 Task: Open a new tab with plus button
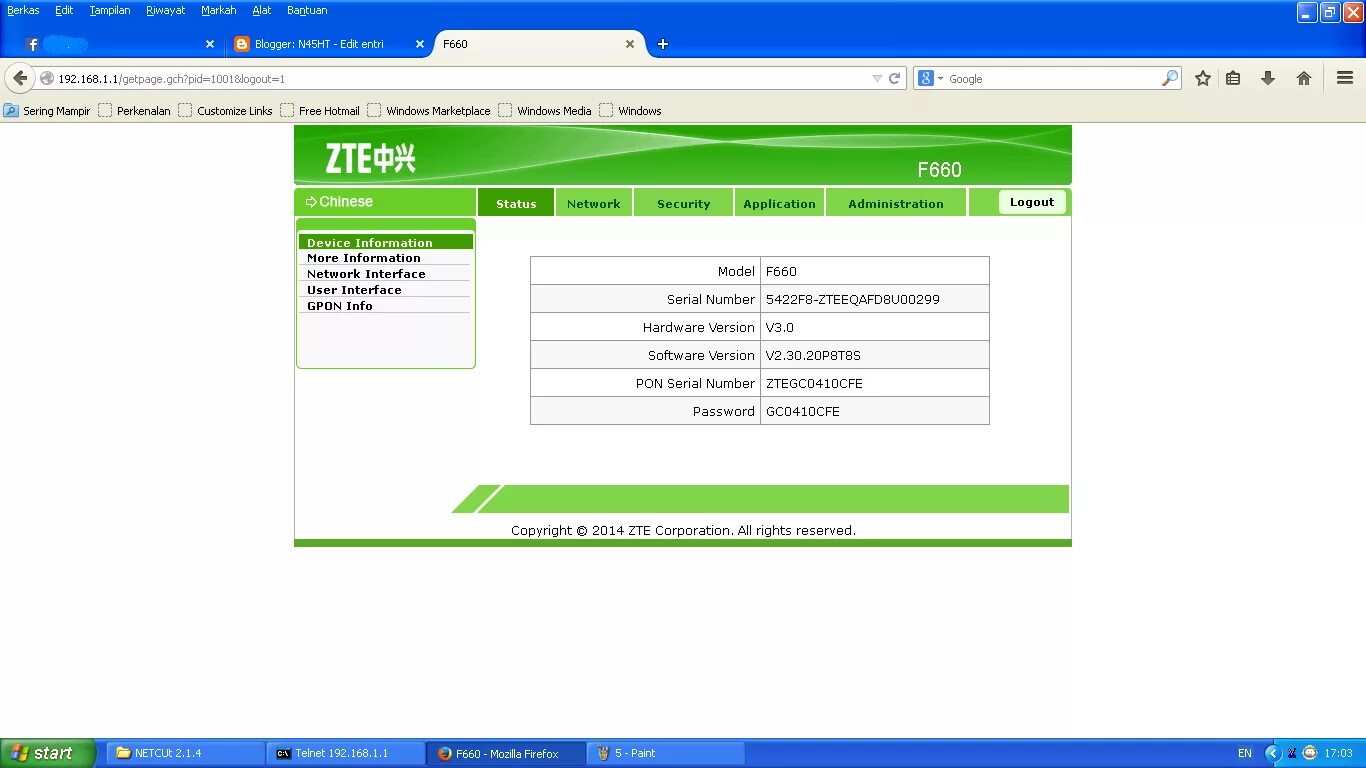click(x=662, y=44)
